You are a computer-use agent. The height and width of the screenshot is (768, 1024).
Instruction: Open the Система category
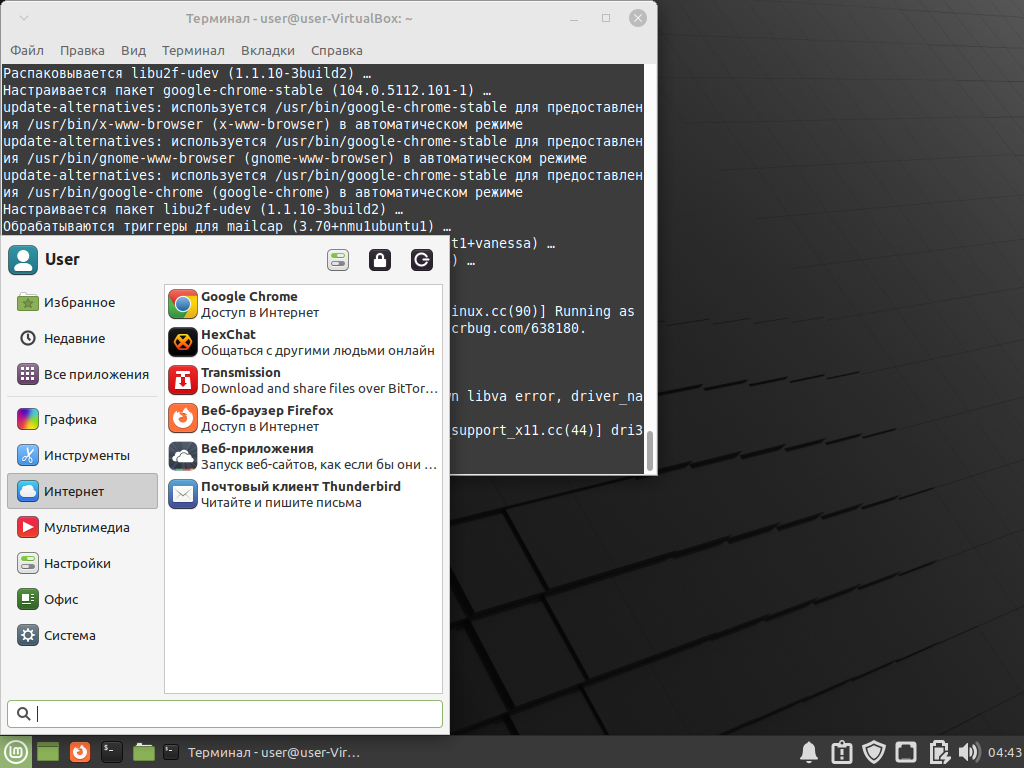82,635
